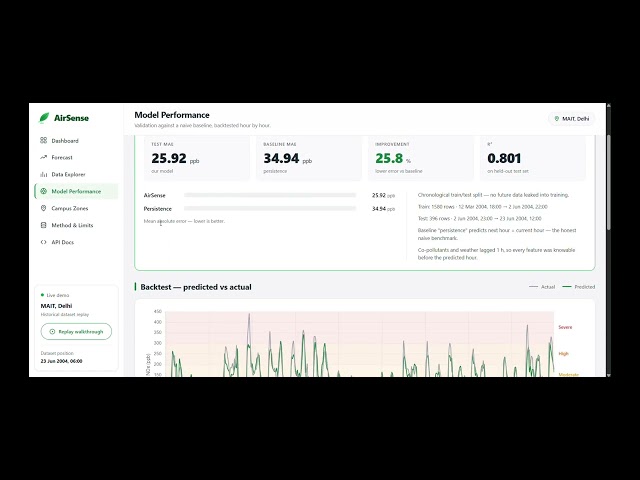Screen dimensions: 640x480
Task: Click the Dashboard grid icon
Action: coord(44,140)
